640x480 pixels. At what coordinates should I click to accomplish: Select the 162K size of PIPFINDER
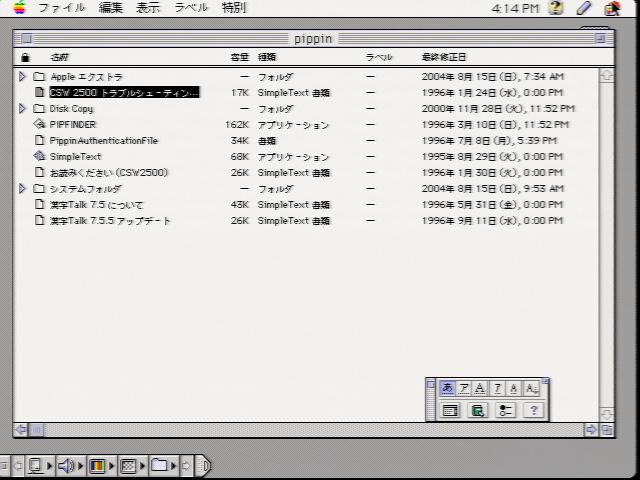click(237, 124)
